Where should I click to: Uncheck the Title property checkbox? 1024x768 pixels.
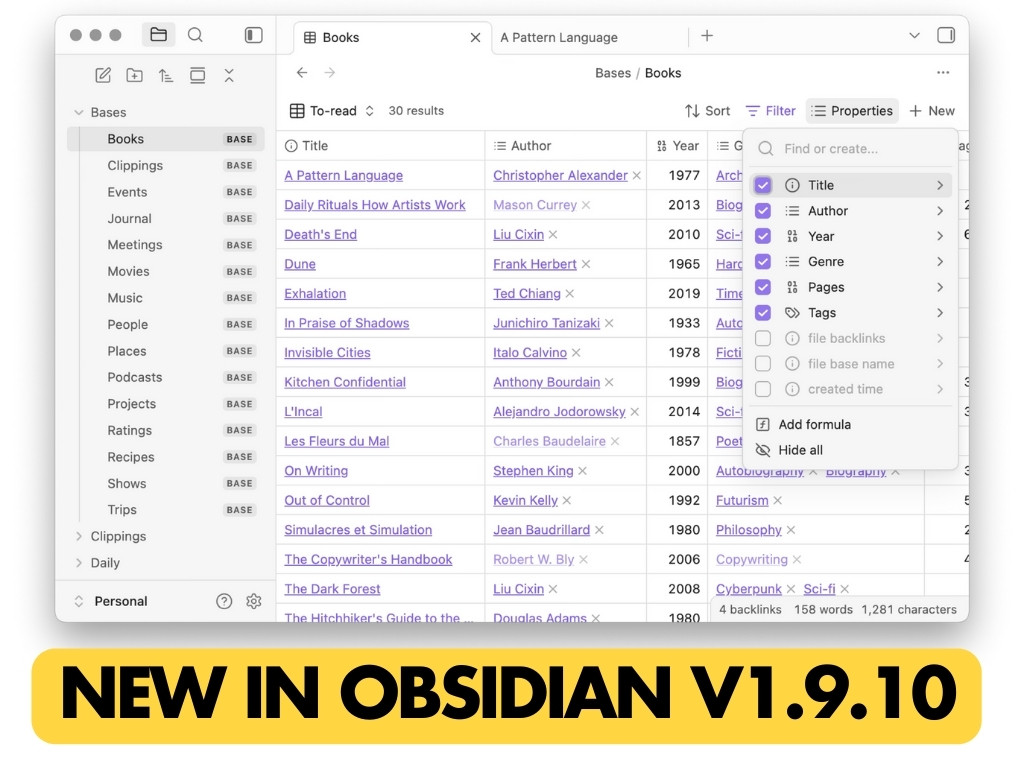[x=763, y=185]
